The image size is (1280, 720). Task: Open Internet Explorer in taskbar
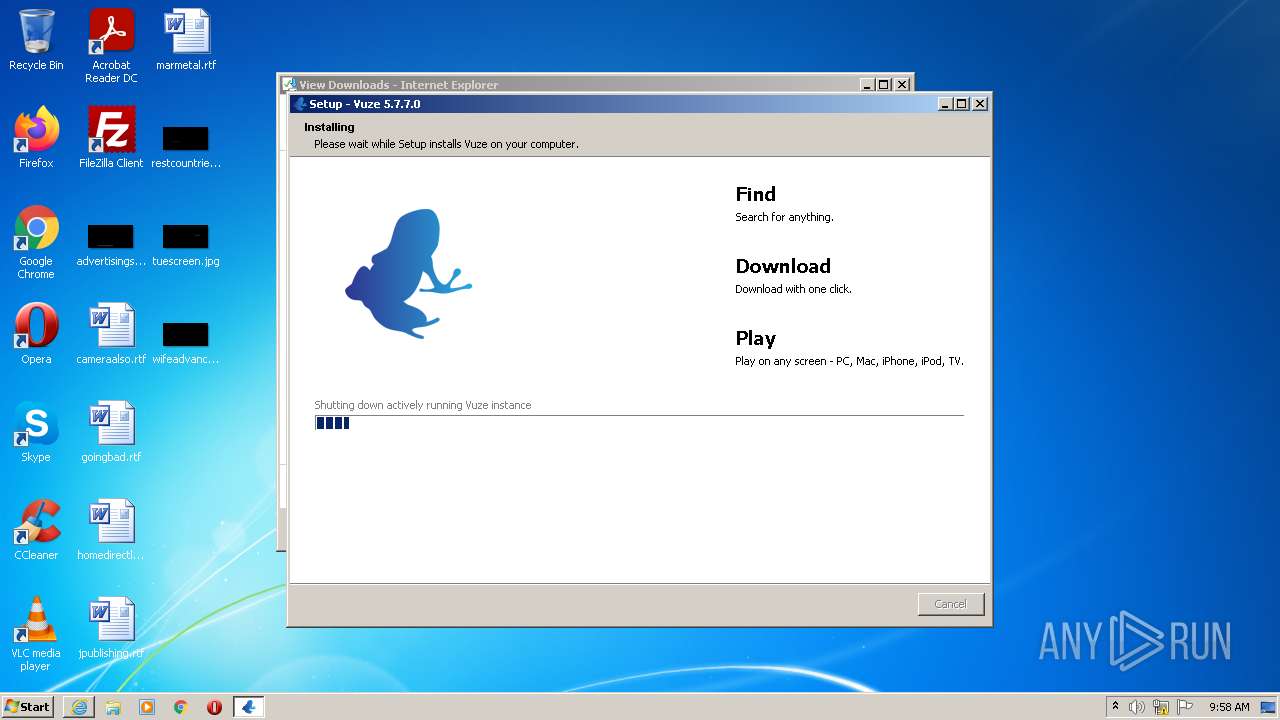pos(79,707)
